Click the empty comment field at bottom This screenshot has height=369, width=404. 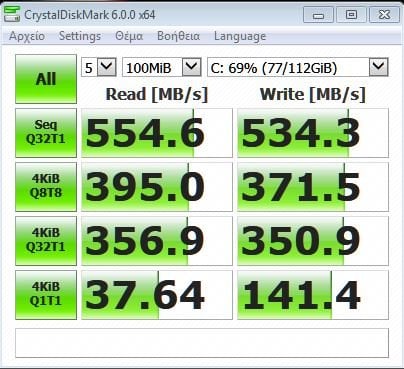coord(202,343)
